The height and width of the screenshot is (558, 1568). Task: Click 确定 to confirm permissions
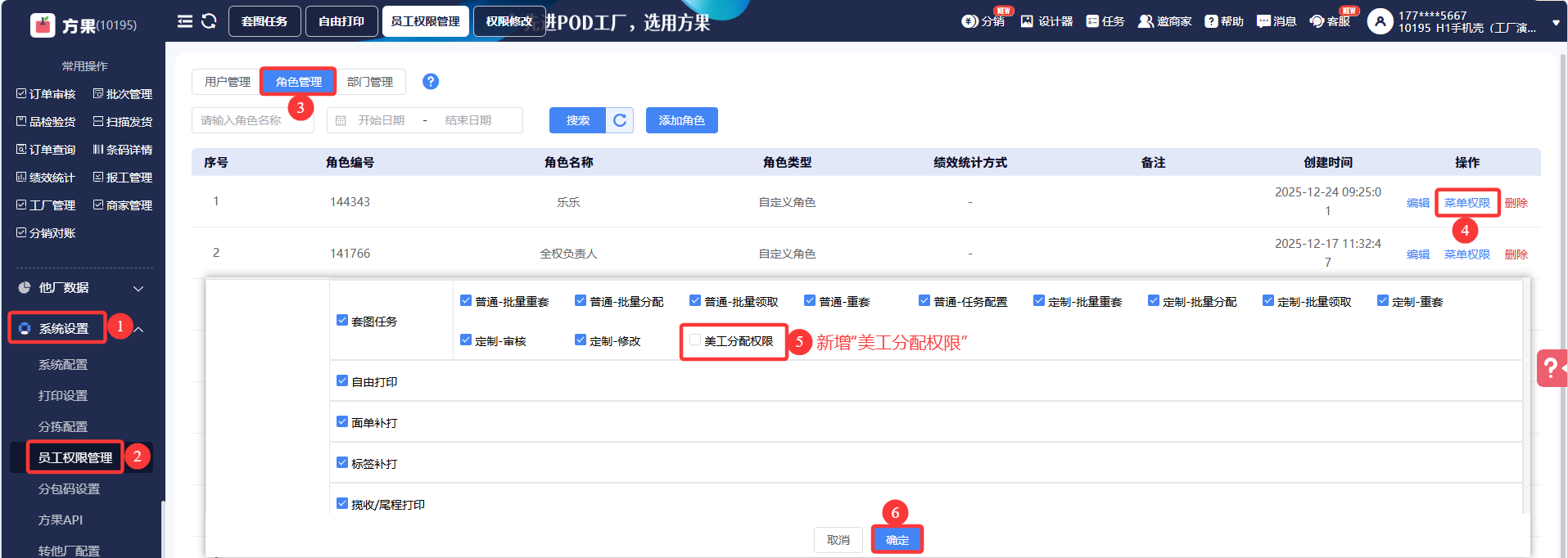897,540
